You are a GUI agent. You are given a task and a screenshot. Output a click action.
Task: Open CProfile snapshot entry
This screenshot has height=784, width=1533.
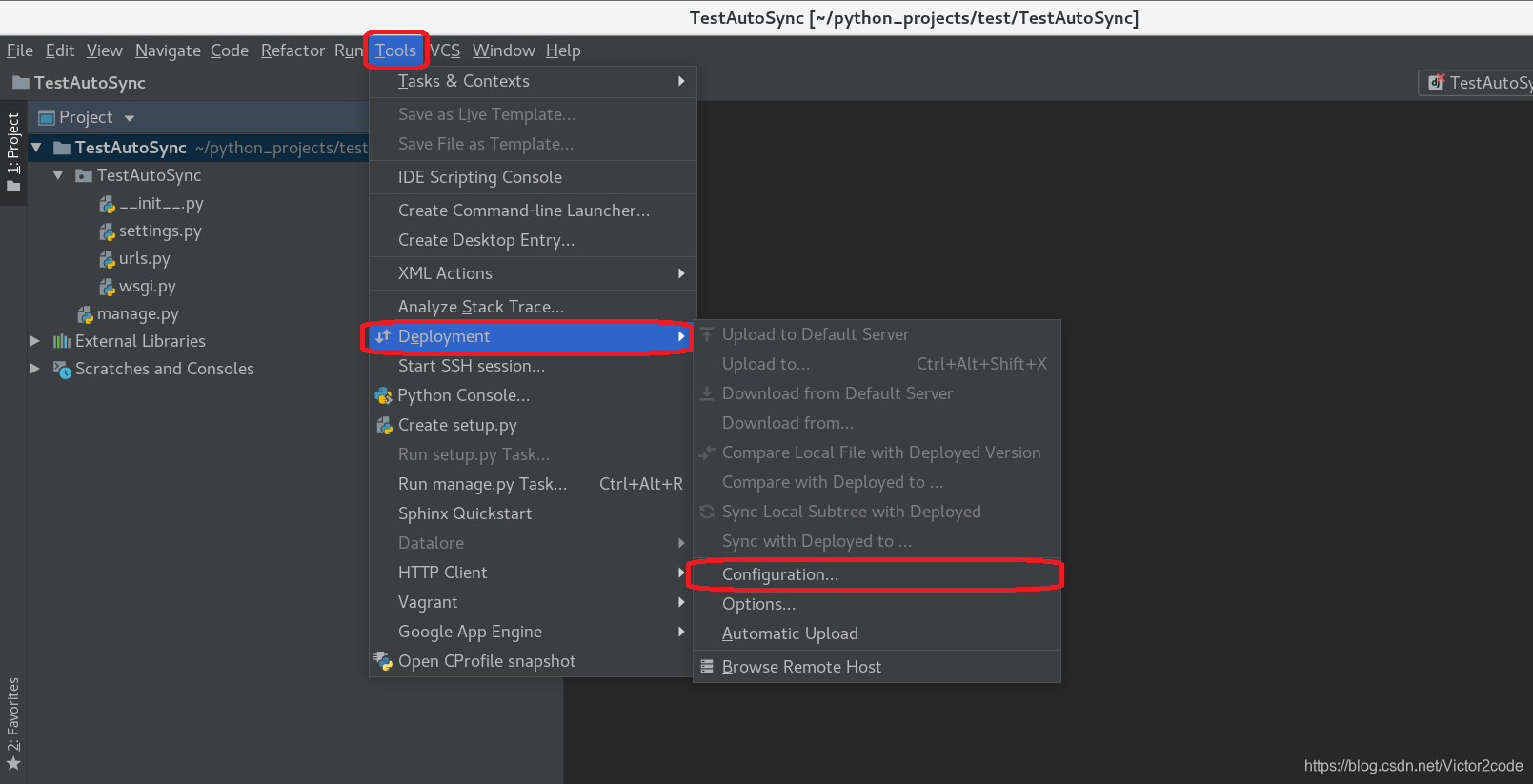533,661
